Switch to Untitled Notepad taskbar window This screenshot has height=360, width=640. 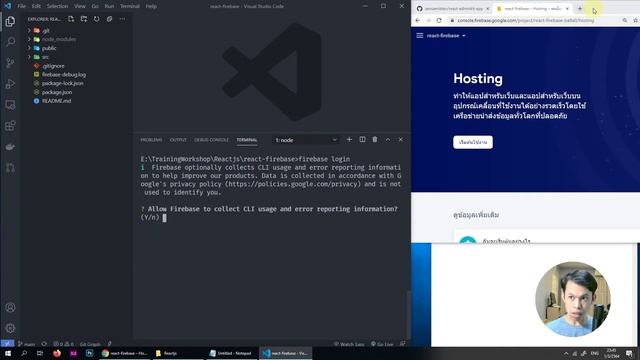point(231,353)
